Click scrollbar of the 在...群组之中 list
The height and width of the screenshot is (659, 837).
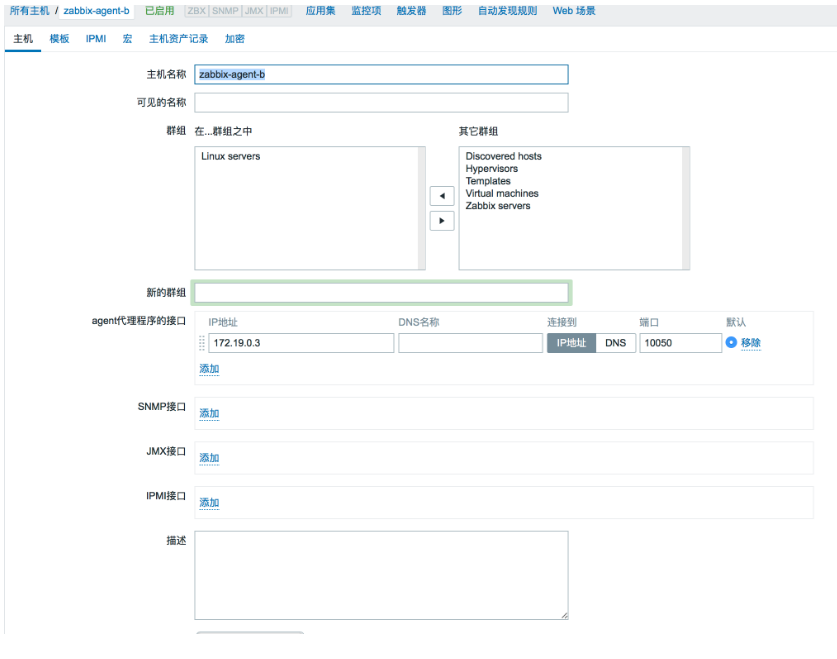coord(422,208)
